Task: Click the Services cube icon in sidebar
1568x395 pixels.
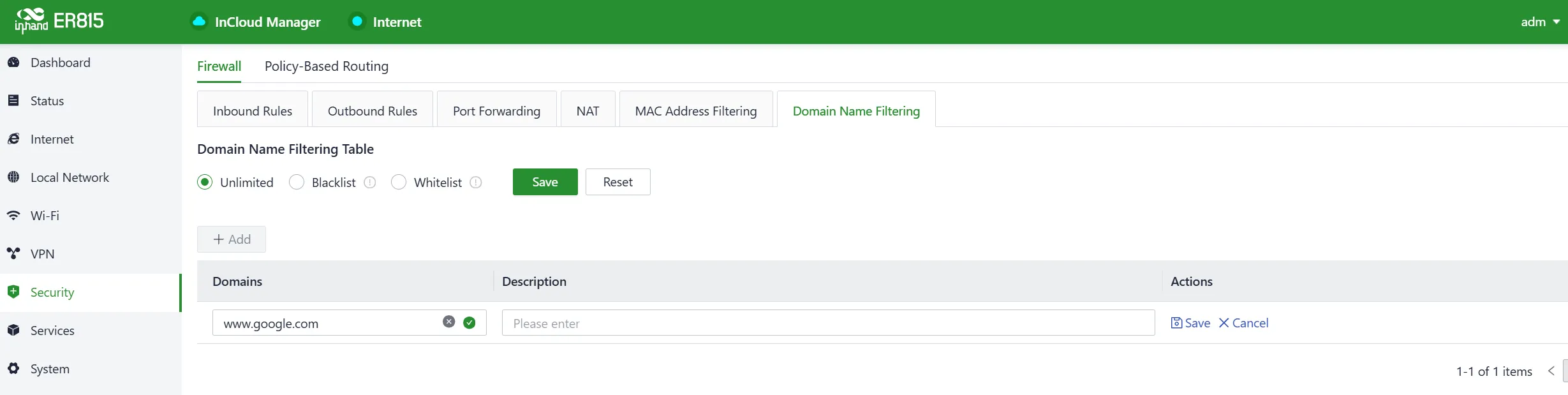Action: 13,331
